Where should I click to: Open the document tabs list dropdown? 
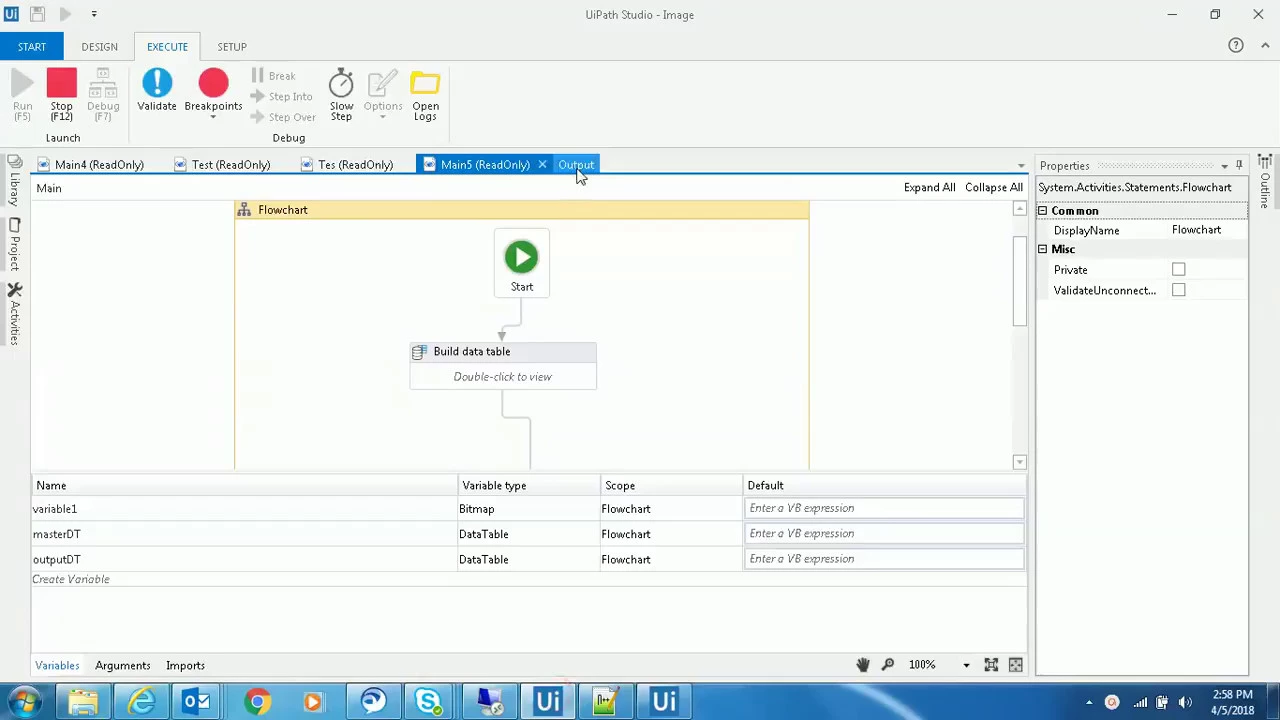[1021, 166]
